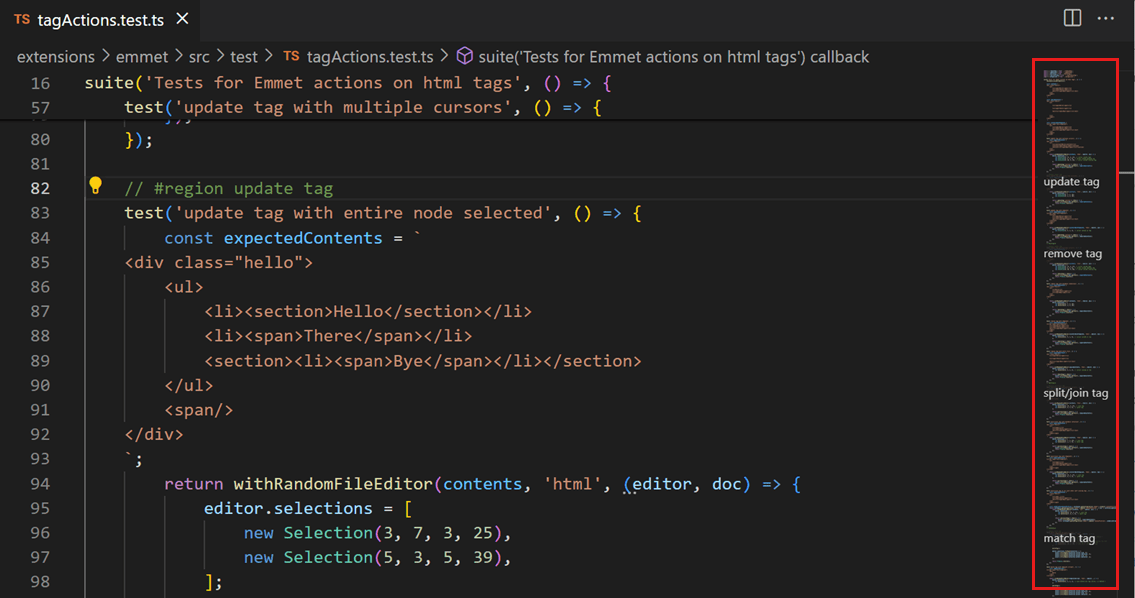
Task: Click the closing </ul> tag on line 90
Action: 189,386
